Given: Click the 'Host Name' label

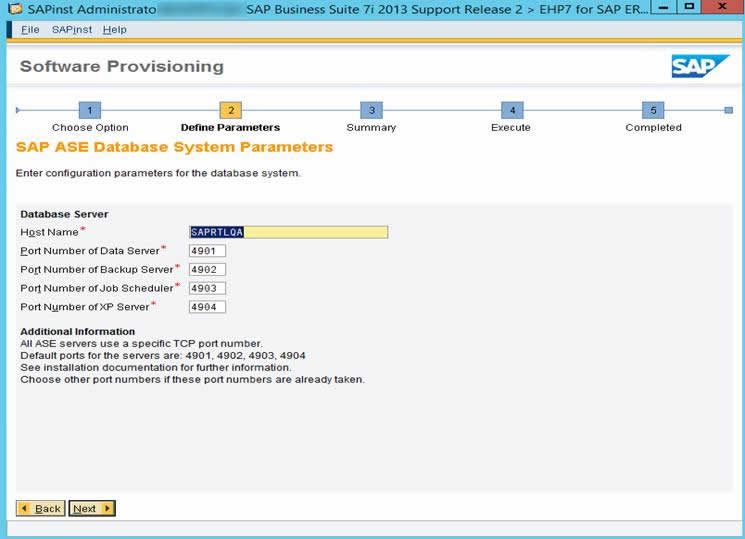Looking at the screenshot, I should [x=49, y=232].
